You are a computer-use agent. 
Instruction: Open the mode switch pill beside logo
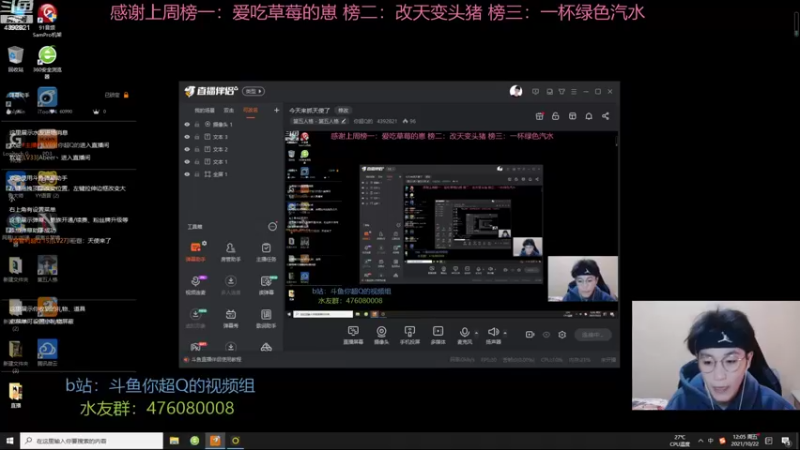(x=254, y=91)
